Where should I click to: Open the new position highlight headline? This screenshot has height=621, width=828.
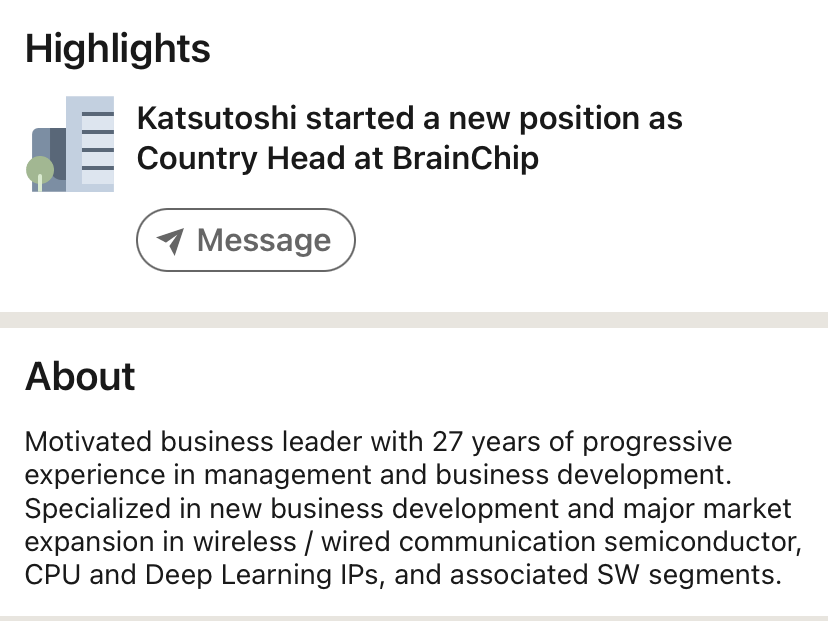[x=409, y=138]
